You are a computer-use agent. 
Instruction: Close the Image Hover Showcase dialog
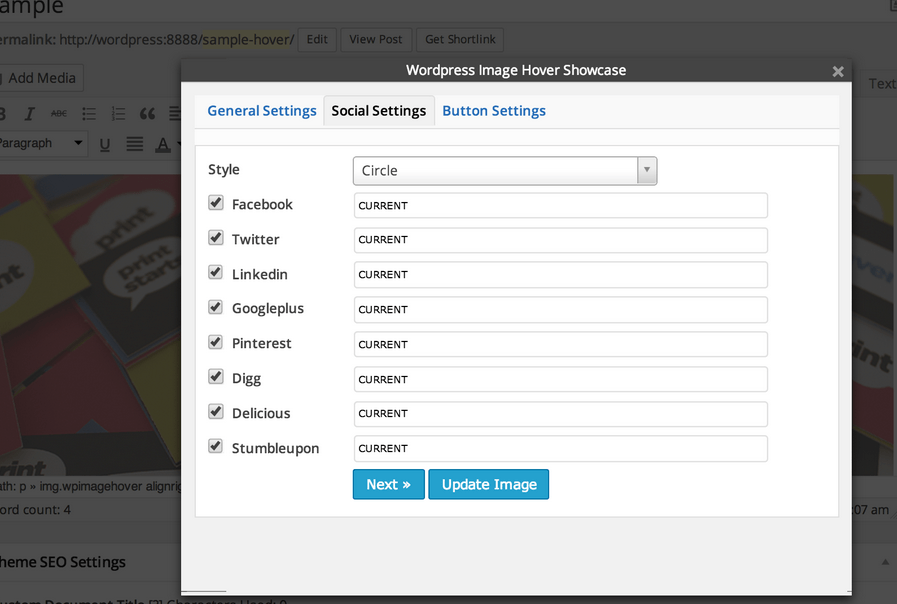coord(838,71)
